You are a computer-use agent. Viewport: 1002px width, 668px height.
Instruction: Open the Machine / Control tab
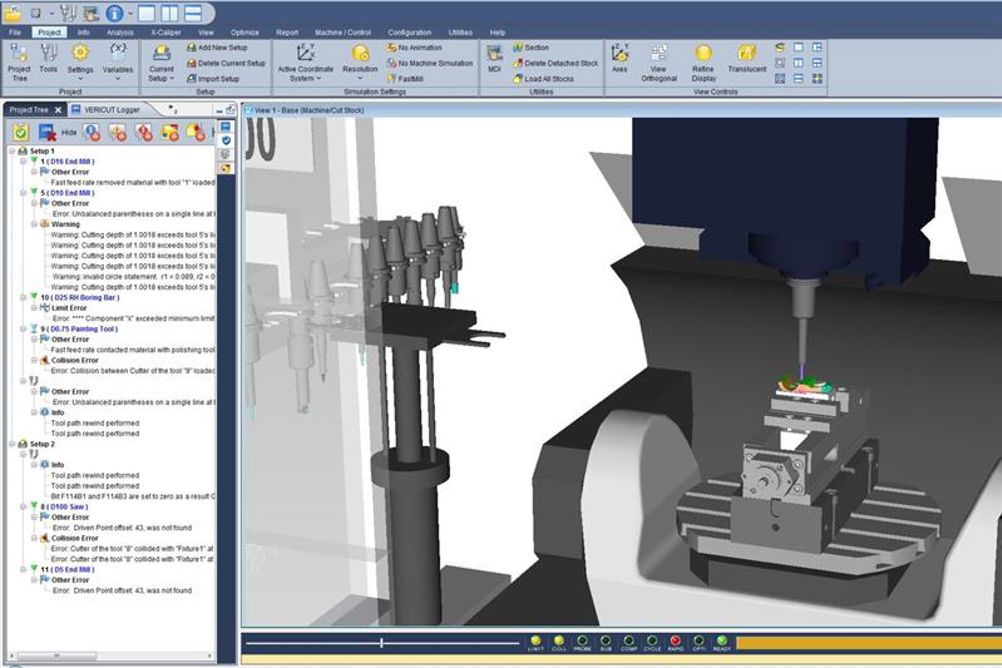coord(343,32)
